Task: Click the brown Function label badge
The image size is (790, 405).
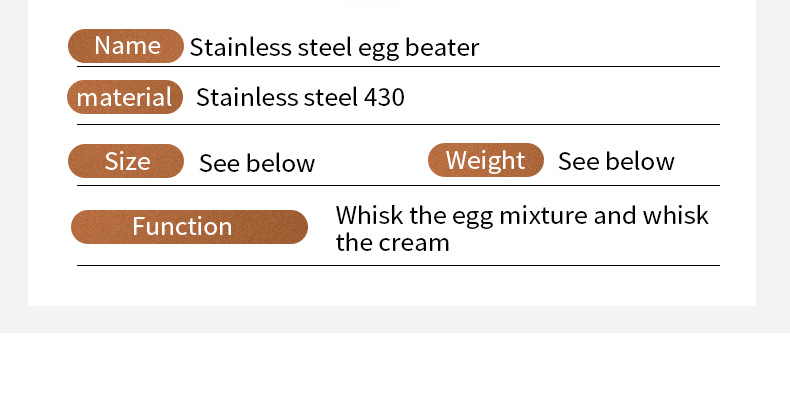Action: point(189,227)
